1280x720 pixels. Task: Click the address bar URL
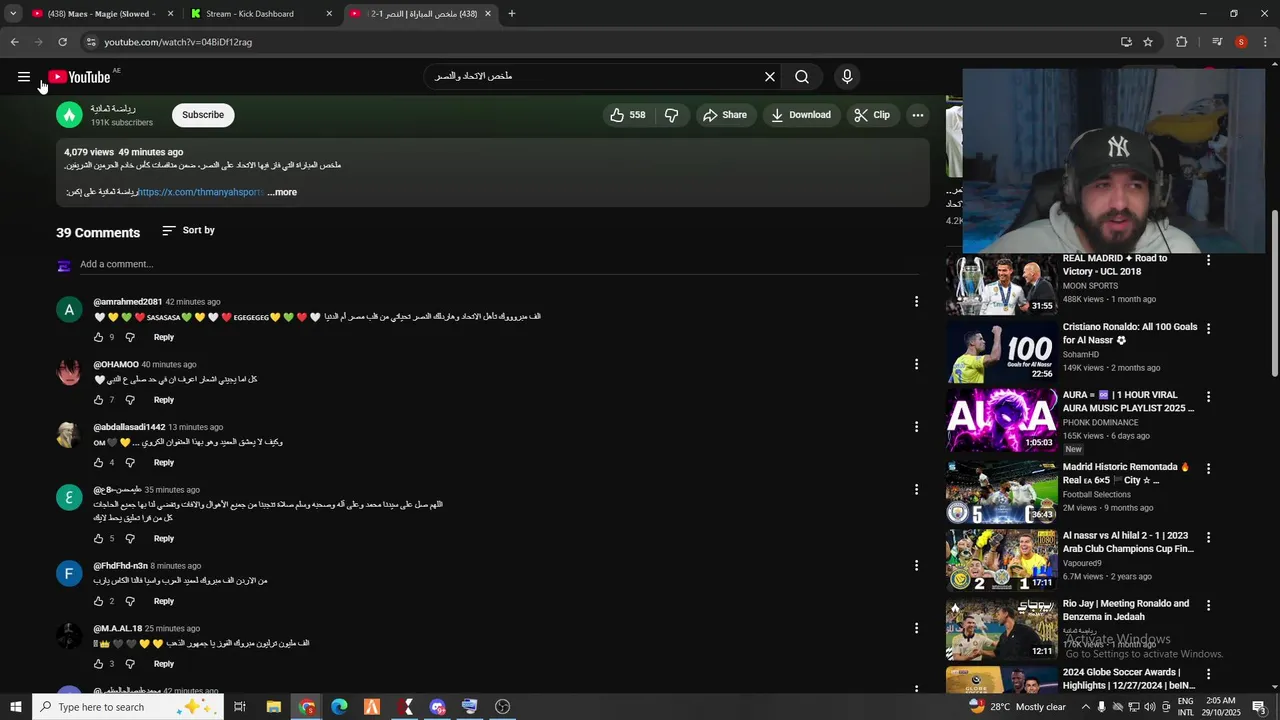coord(178,42)
